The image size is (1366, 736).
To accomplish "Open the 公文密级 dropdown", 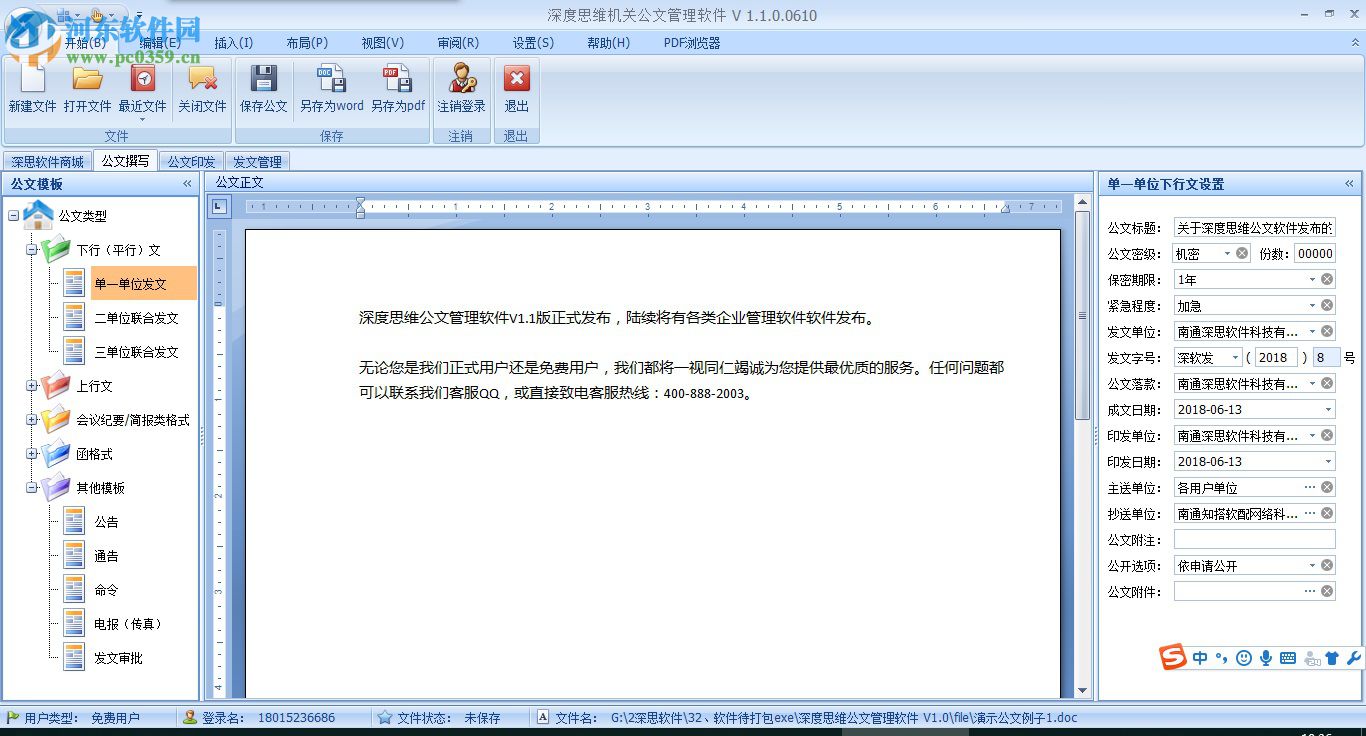I will (1227, 254).
